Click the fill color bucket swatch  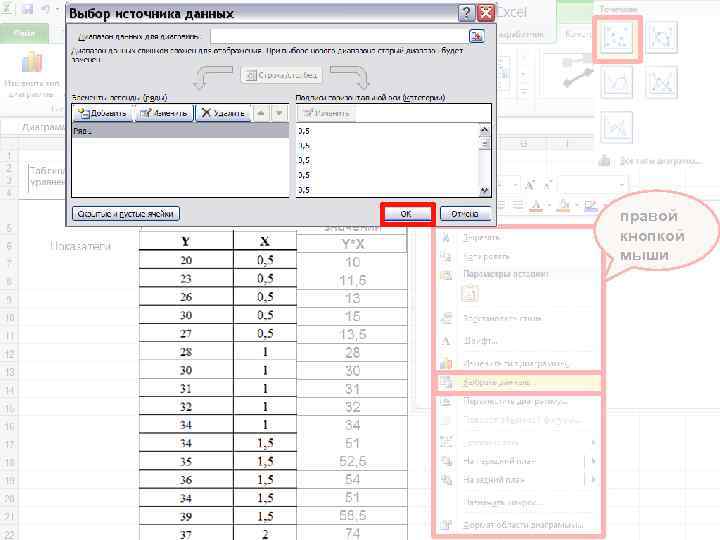(564, 205)
